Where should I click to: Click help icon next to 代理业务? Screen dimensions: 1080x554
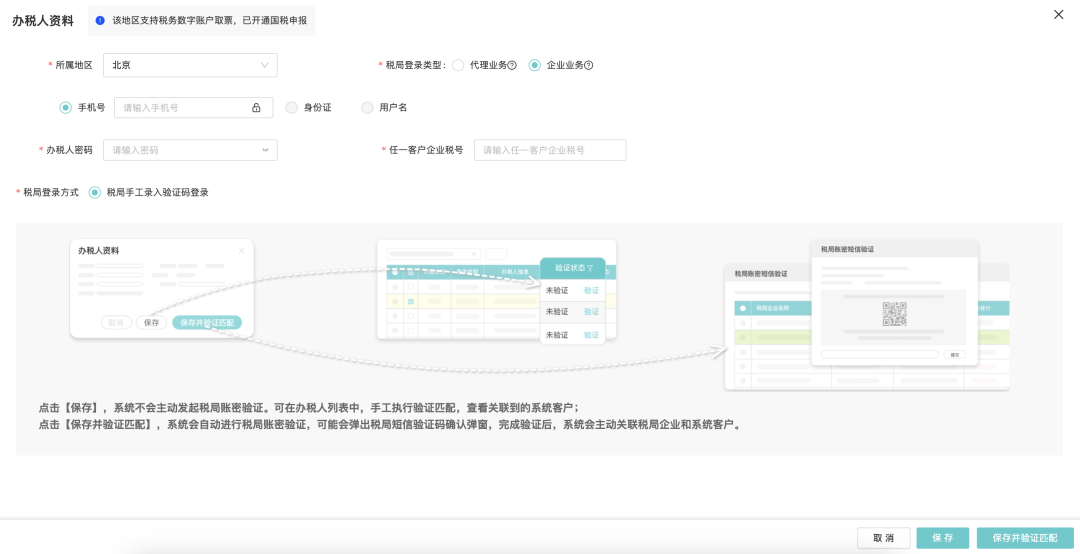coord(512,66)
